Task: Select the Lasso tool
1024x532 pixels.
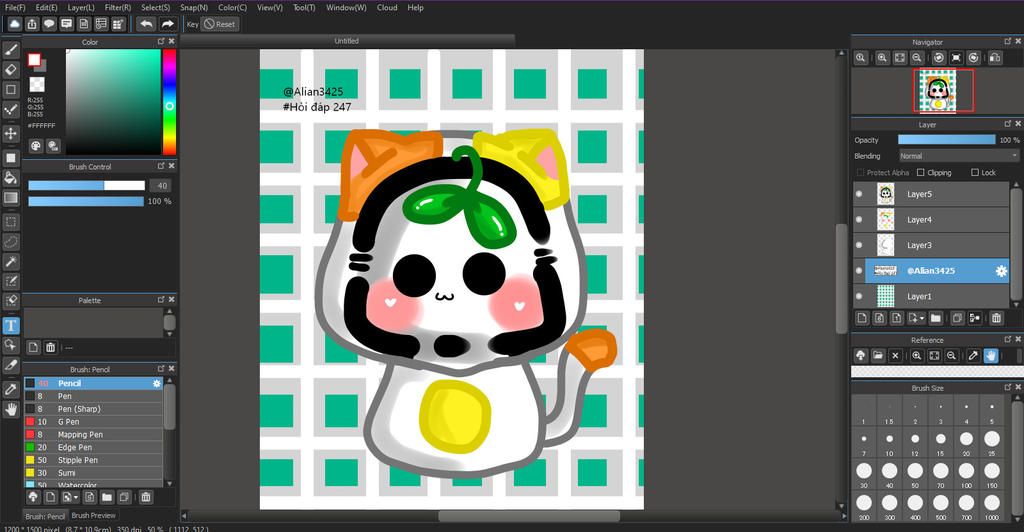Action: (11, 242)
